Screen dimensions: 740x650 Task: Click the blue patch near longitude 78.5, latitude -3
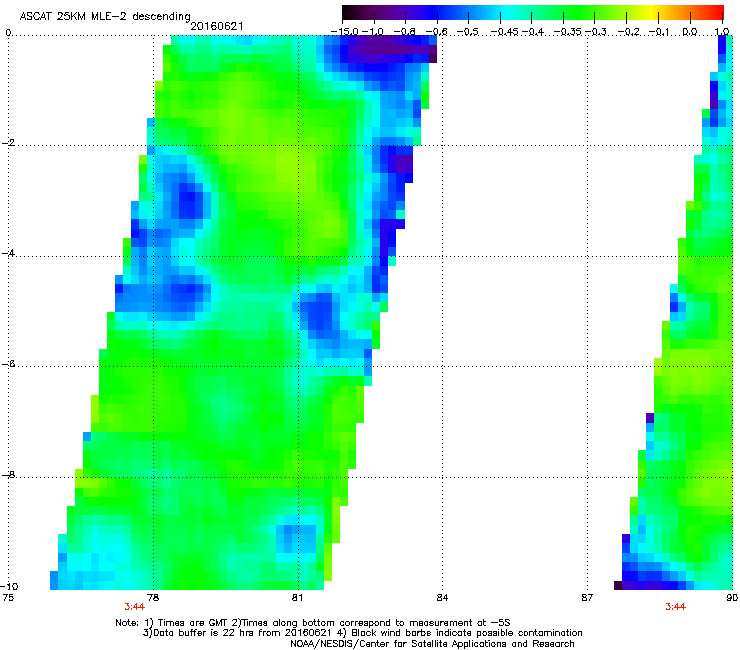(x=188, y=197)
